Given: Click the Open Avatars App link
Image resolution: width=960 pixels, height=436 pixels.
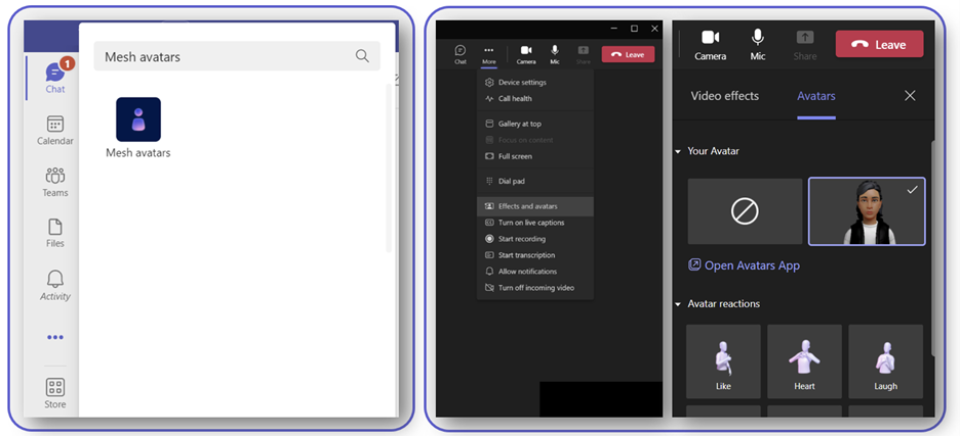Looking at the screenshot, I should [x=744, y=265].
